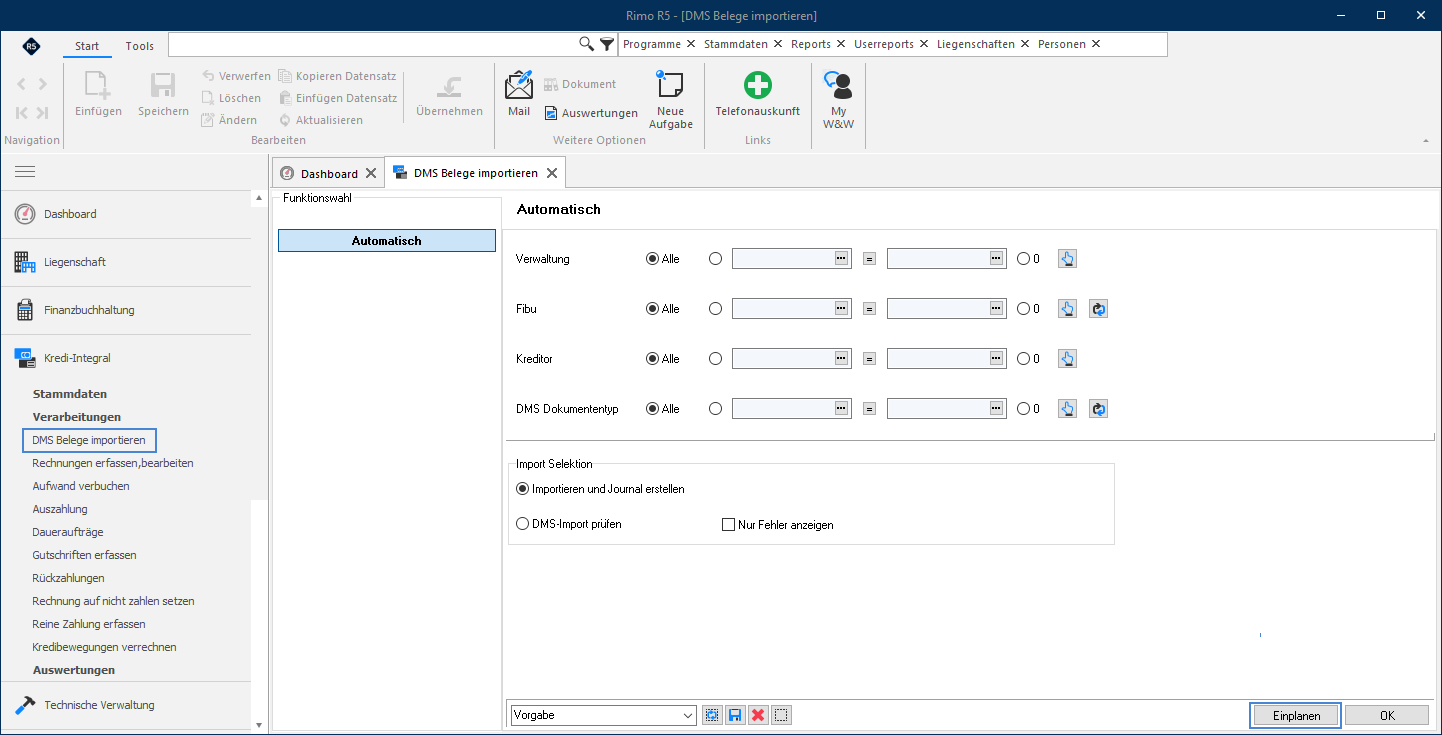1442x735 pixels.
Task: Click the Kredi-Integral icon in sidebar
Action: tap(25, 358)
